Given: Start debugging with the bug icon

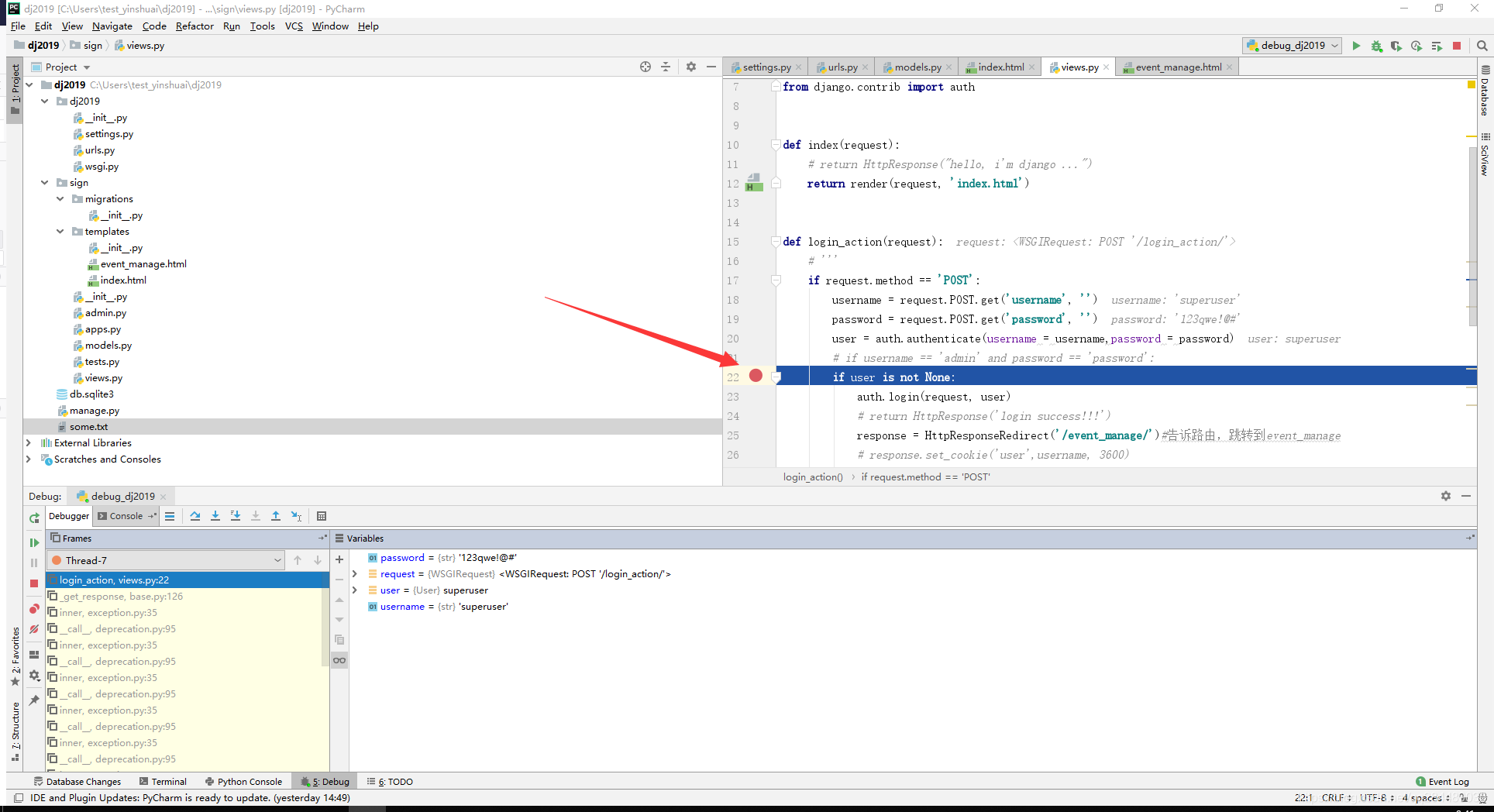Looking at the screenshot, I should (x=1376, y=46).
